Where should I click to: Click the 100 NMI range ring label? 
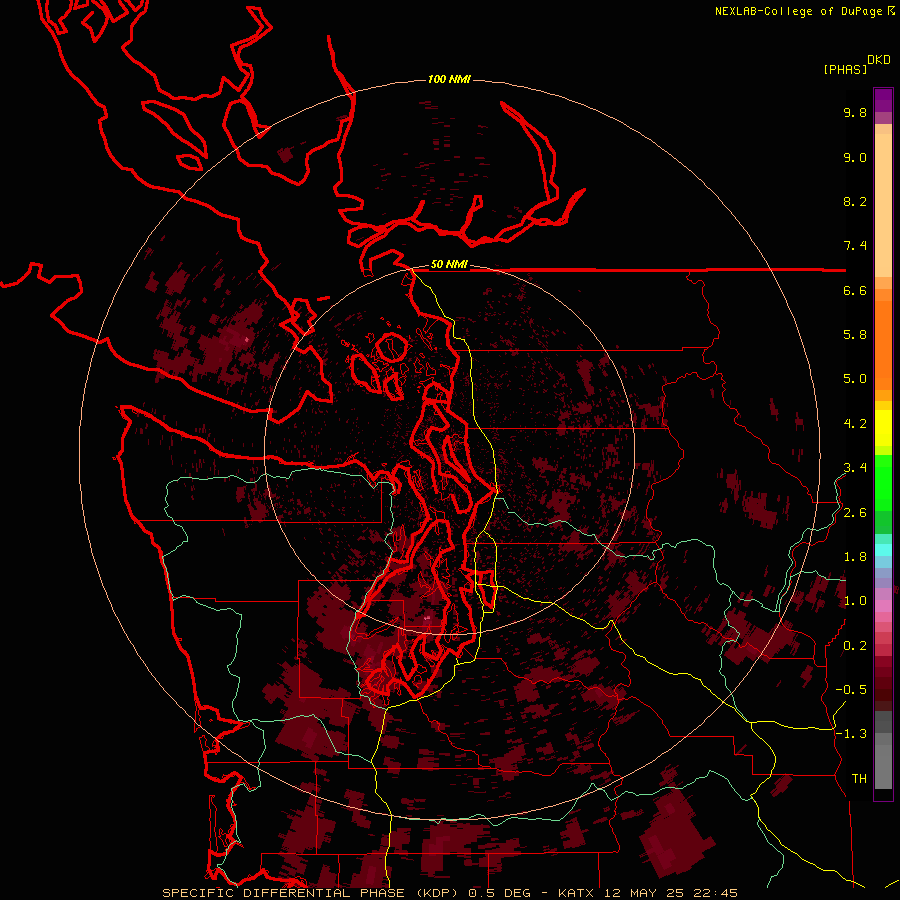pyautogui.click(x=449, y=79)
